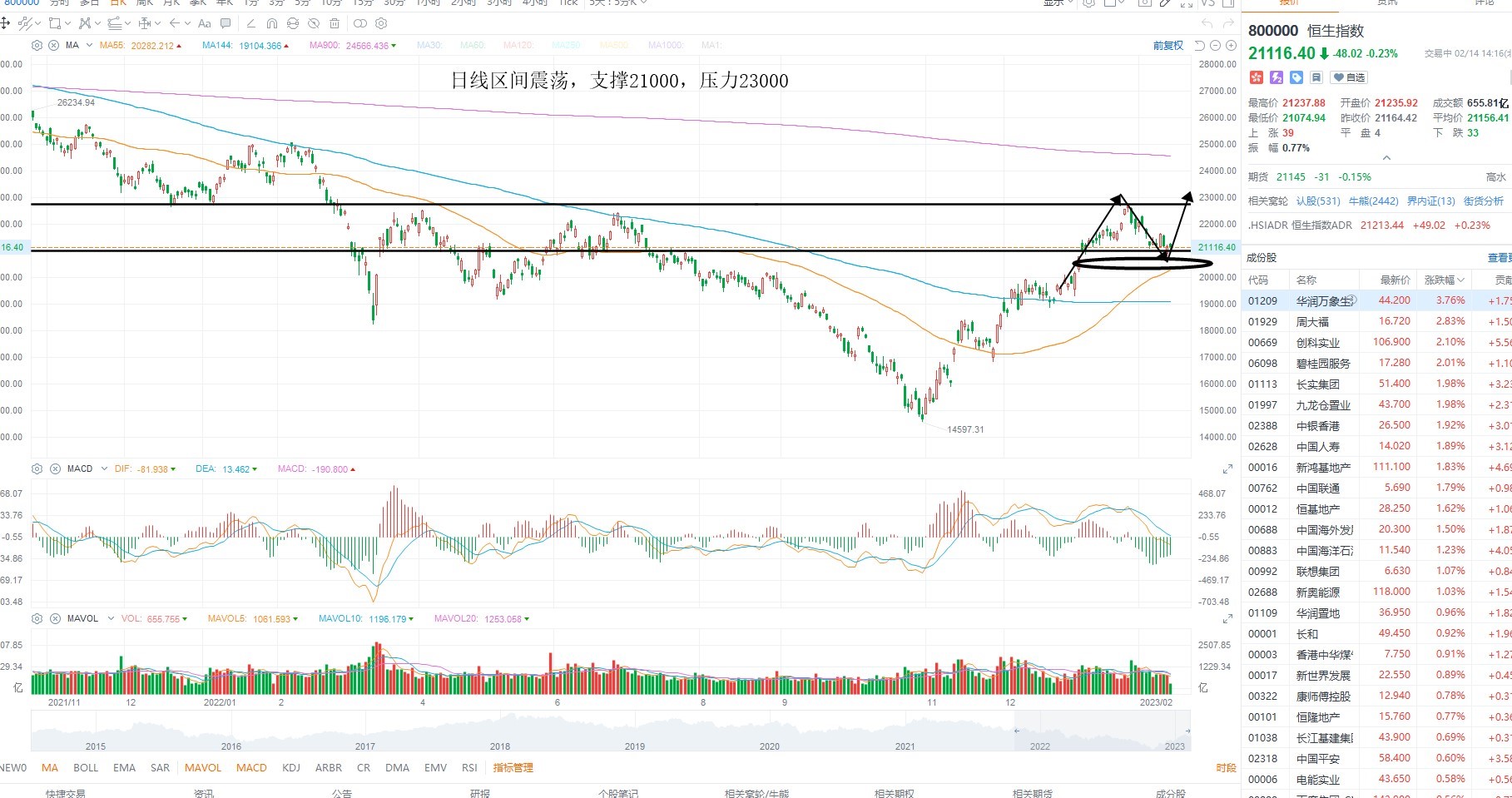1512x798 pixels.
Task: Switch to the KDJ indicator tab
Action: pyautogui.click(x=291, y=767)
